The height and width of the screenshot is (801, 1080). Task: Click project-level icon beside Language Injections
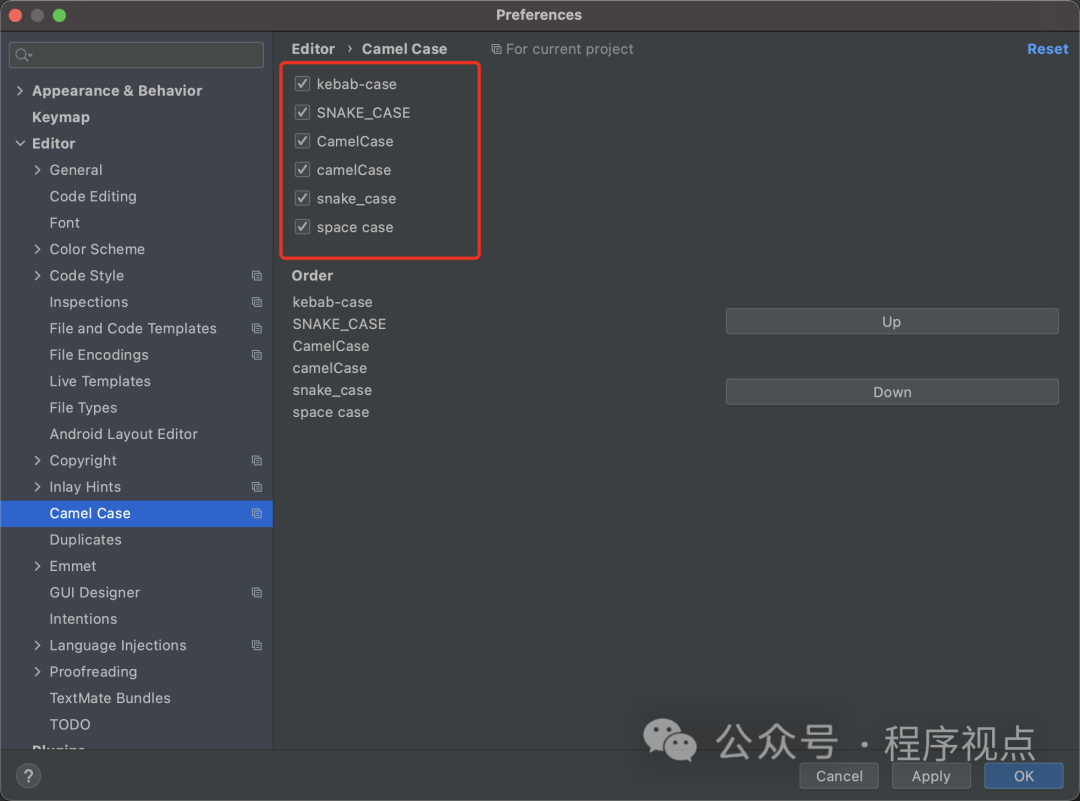[x=257, y=646]
